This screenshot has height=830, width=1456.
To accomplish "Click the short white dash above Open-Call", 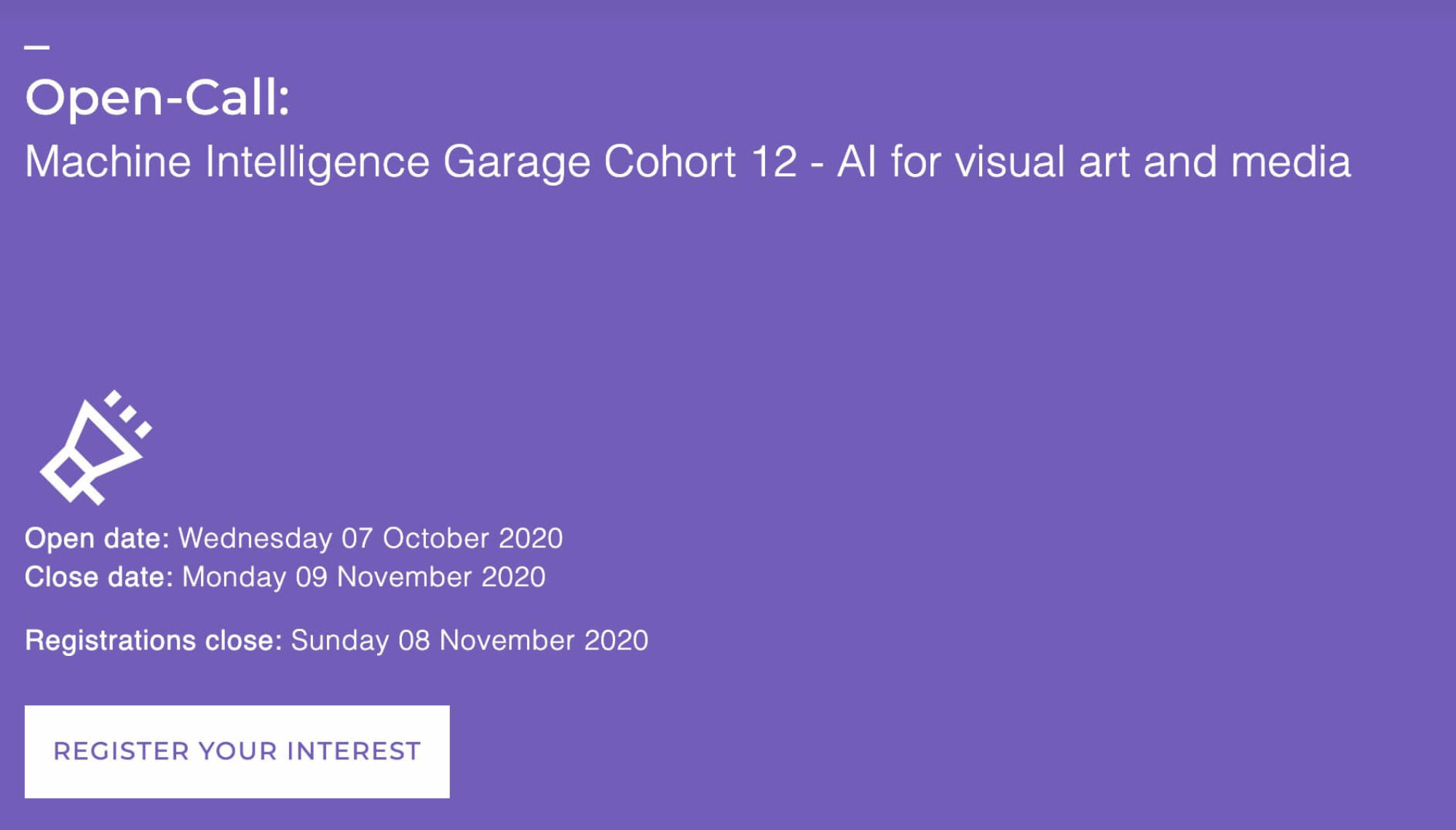I will tap(36, 47).
